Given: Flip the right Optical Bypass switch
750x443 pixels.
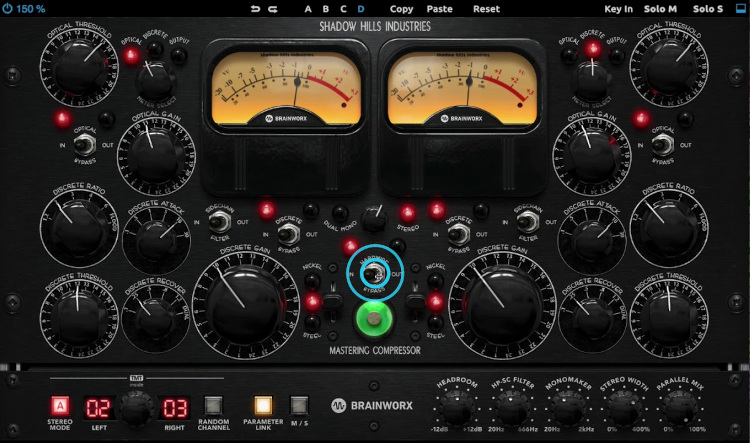Looking at the screenshot, I should (x=662, y=144).
